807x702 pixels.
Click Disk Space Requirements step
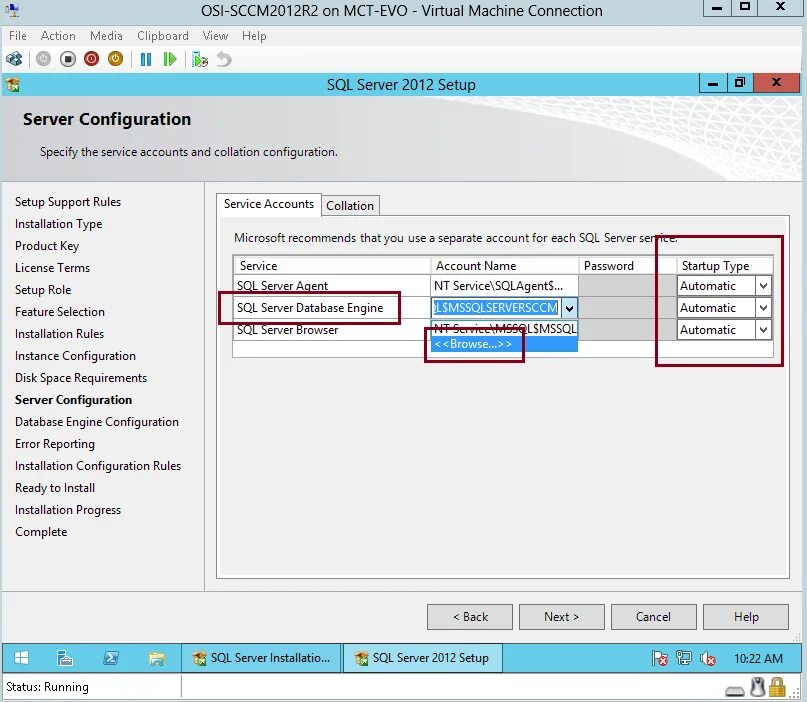coord(81,378)
